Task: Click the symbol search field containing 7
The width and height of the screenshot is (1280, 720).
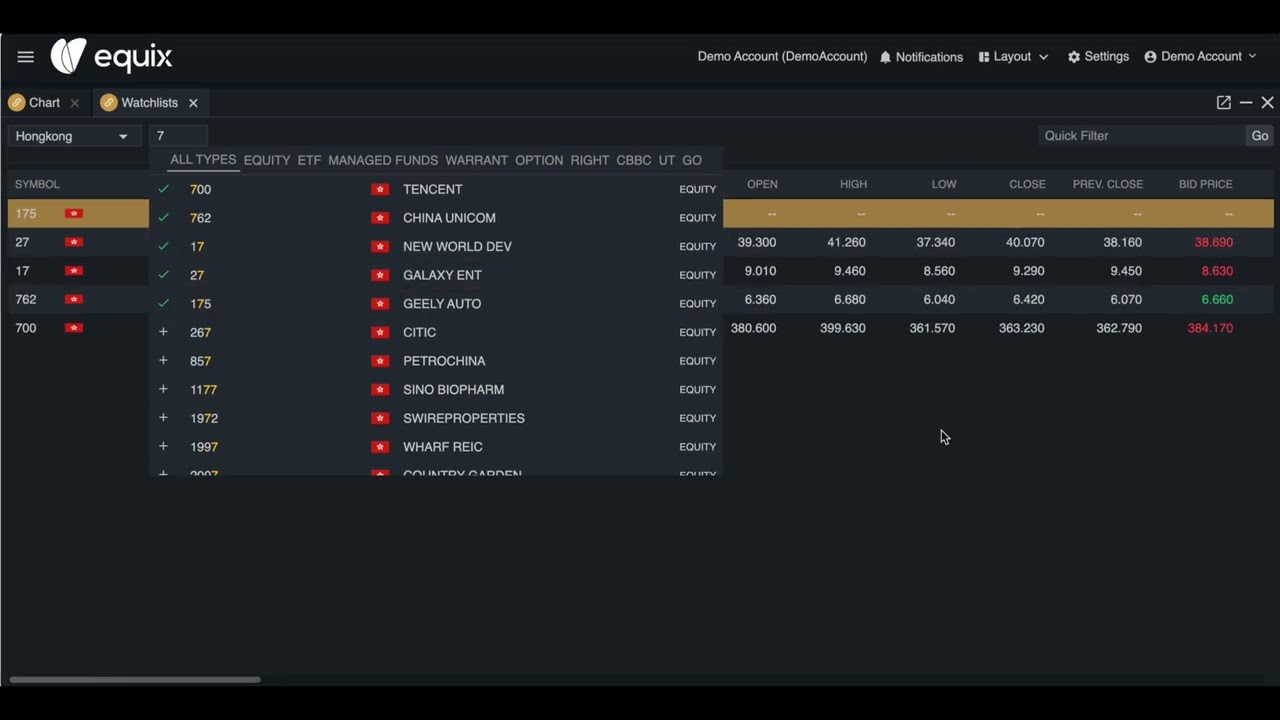Action: click(178, 136)
